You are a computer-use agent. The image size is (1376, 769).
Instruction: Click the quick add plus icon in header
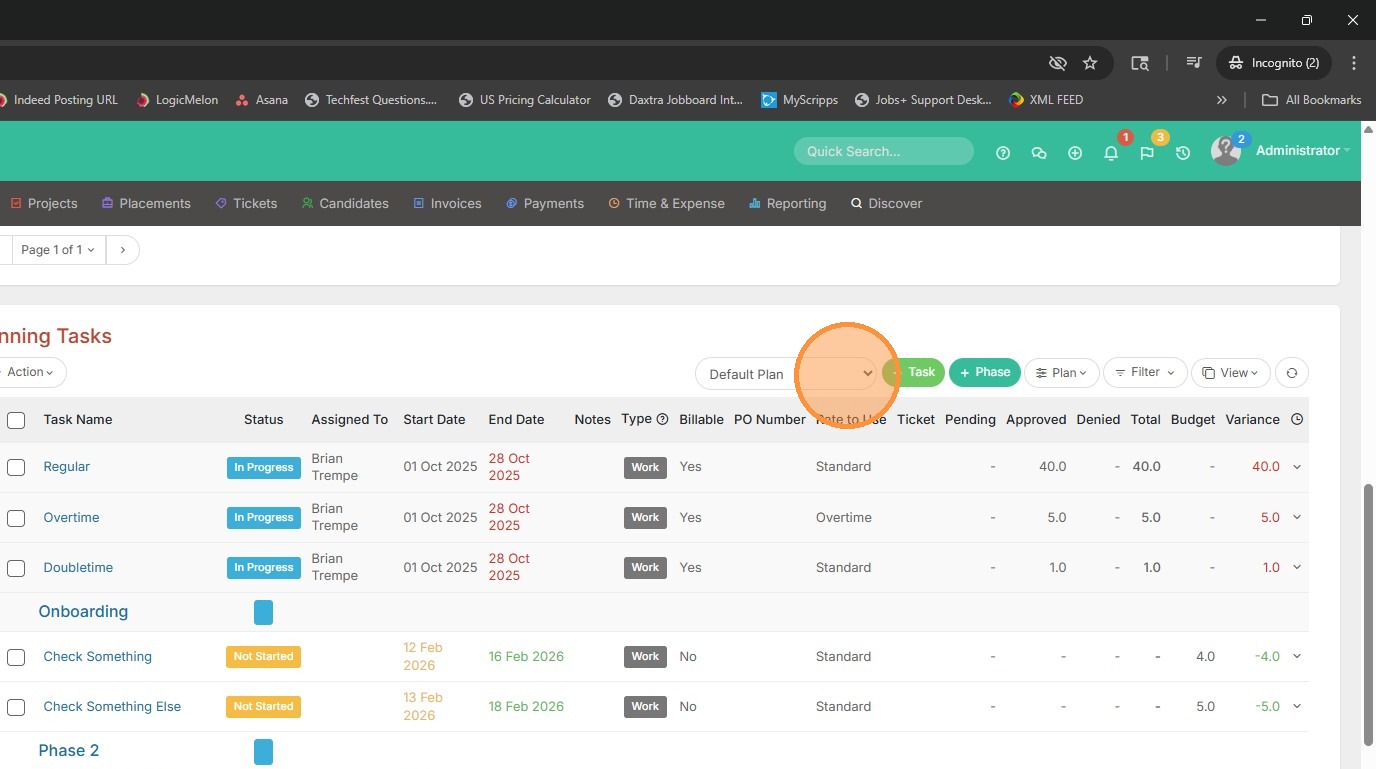coord(1075,153)
